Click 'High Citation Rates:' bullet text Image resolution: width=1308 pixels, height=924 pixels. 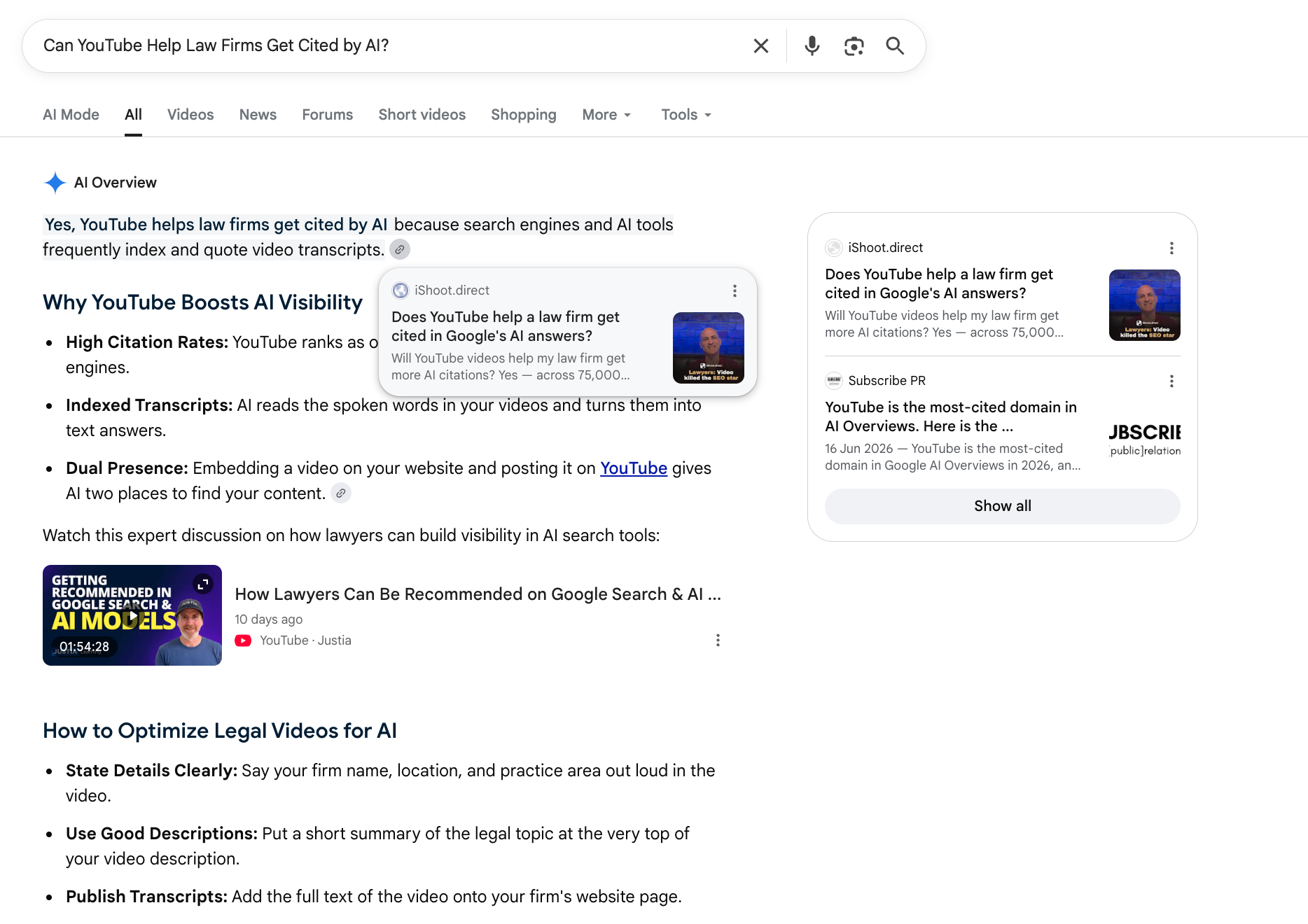[147, 342]
